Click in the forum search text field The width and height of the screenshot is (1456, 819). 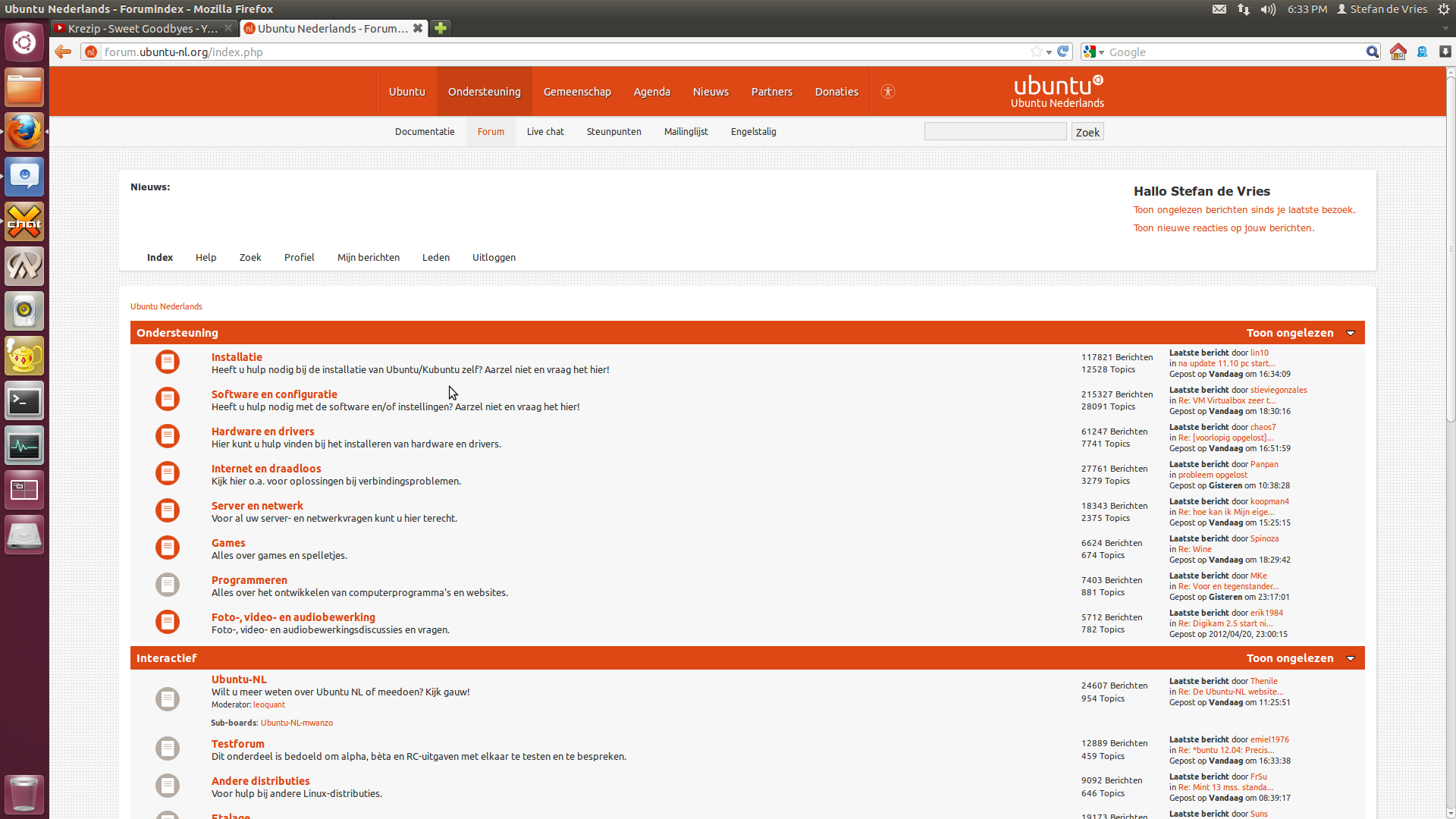coord(995,131)
